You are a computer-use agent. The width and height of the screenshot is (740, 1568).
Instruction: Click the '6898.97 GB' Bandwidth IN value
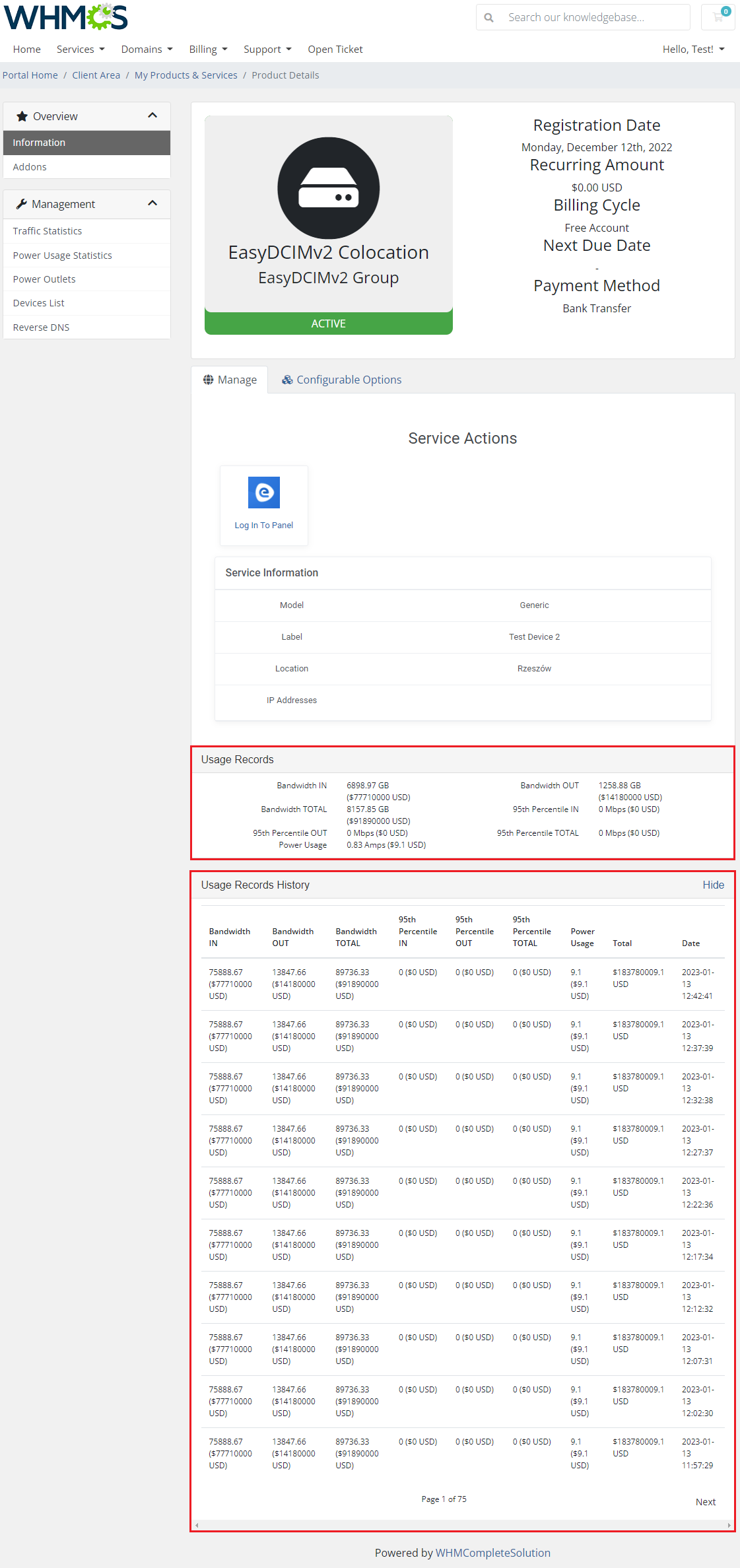point(368,786)
